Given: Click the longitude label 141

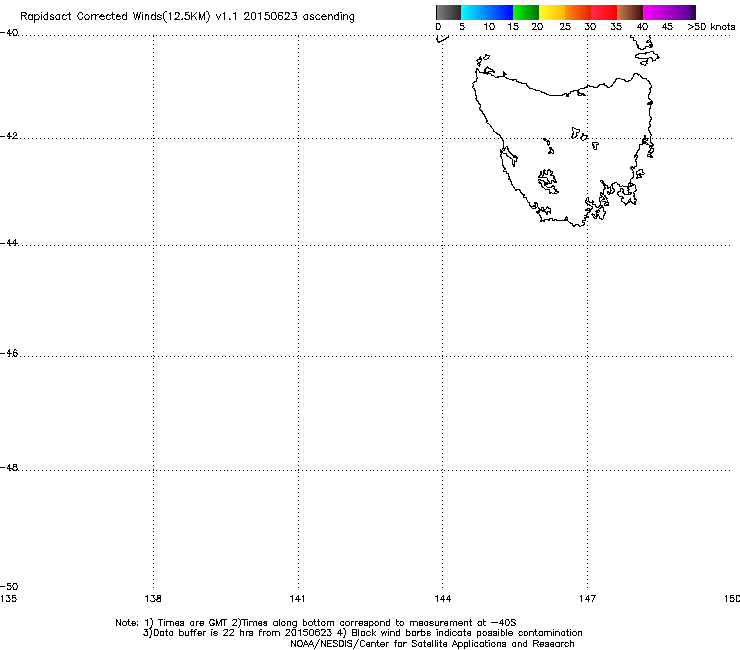Looking at the screenshot, I should pyautogui.click(x=297, y=599).
